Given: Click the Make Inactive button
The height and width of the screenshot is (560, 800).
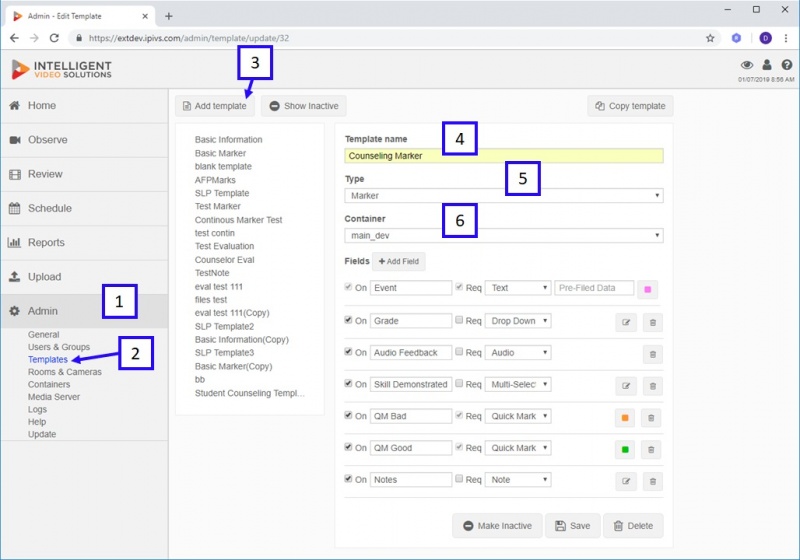Looking at the screenshot, I should pos(497,526).
